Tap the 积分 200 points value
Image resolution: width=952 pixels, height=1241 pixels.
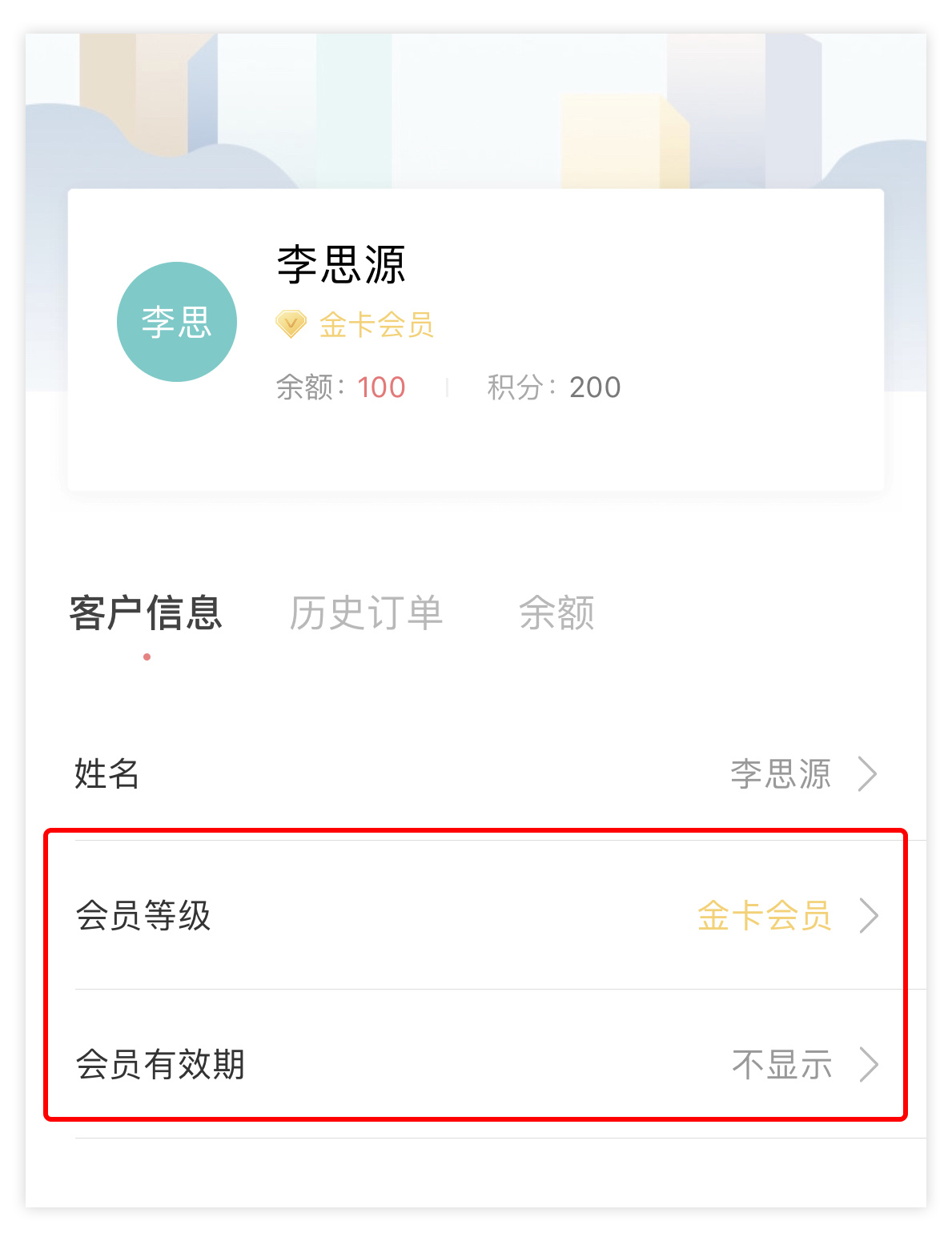(x=595, y=388)
